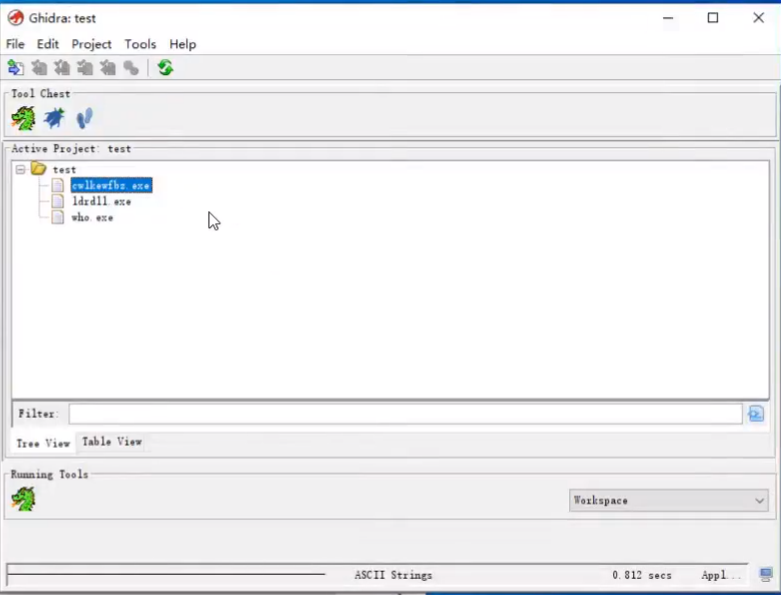781x595 pixels.
Task: Select the test root folder label
Action: pyautogui.click(x=64, y=170)
